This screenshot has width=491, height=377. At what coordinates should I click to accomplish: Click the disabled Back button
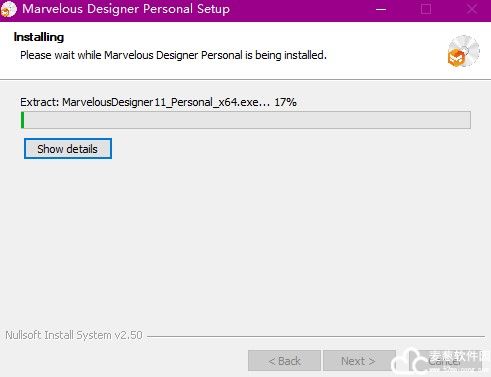[x=284, y=360]
